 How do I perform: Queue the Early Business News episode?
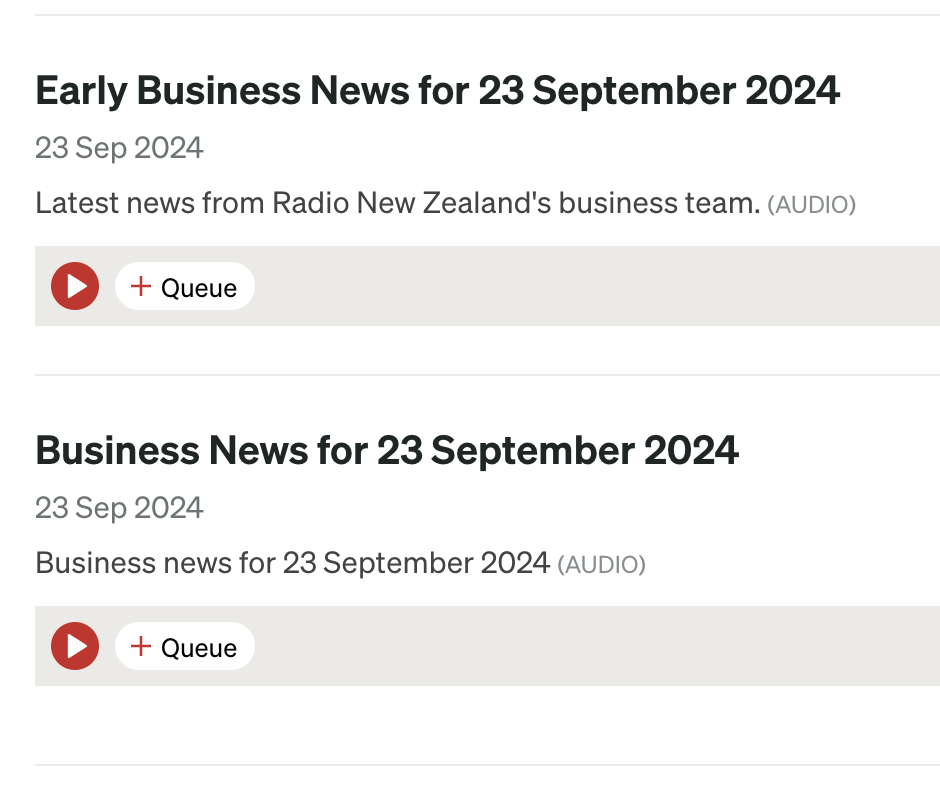pyautogui.click(x=185, y=286)
